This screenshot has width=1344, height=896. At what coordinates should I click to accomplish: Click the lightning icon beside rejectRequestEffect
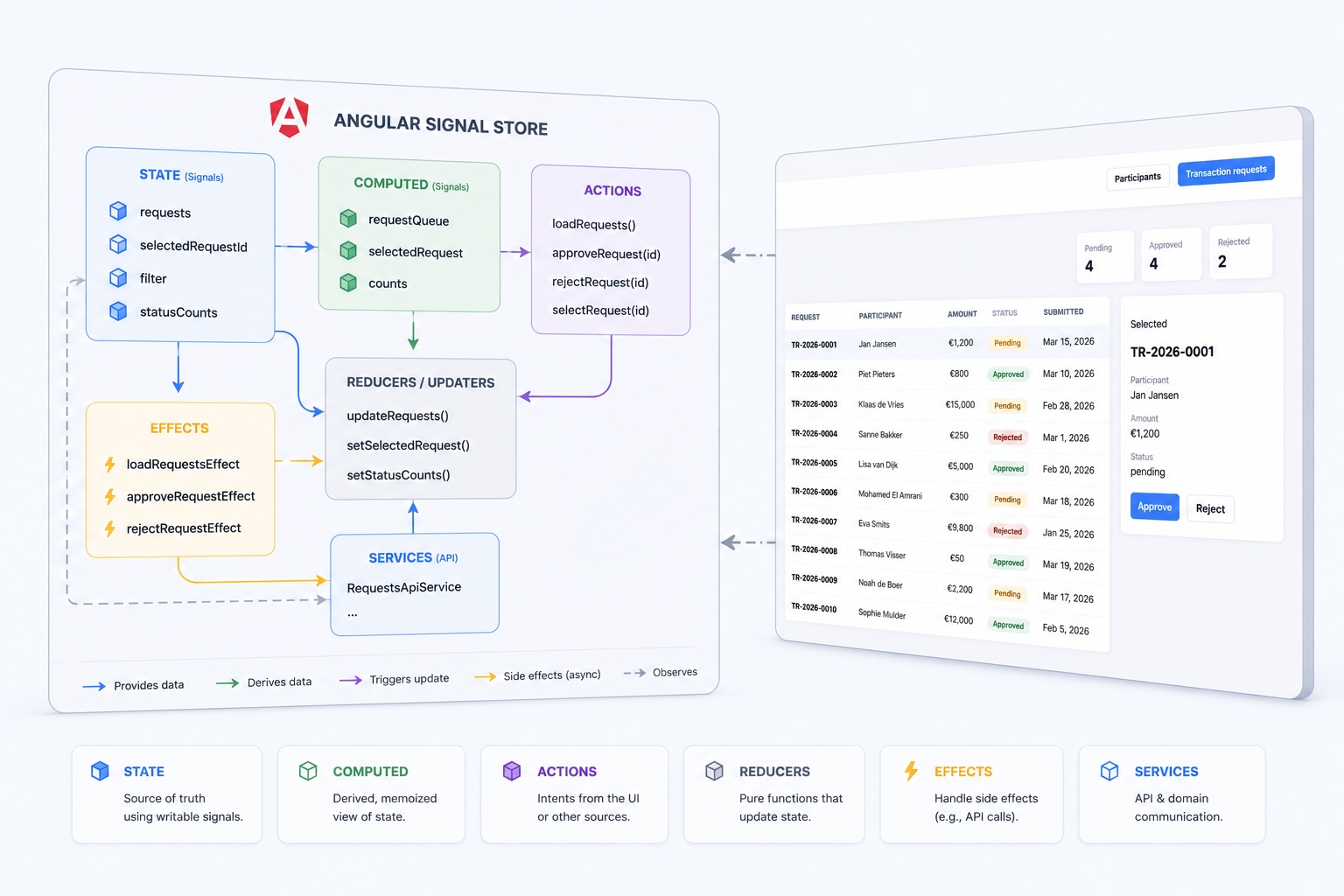point(110,528)
